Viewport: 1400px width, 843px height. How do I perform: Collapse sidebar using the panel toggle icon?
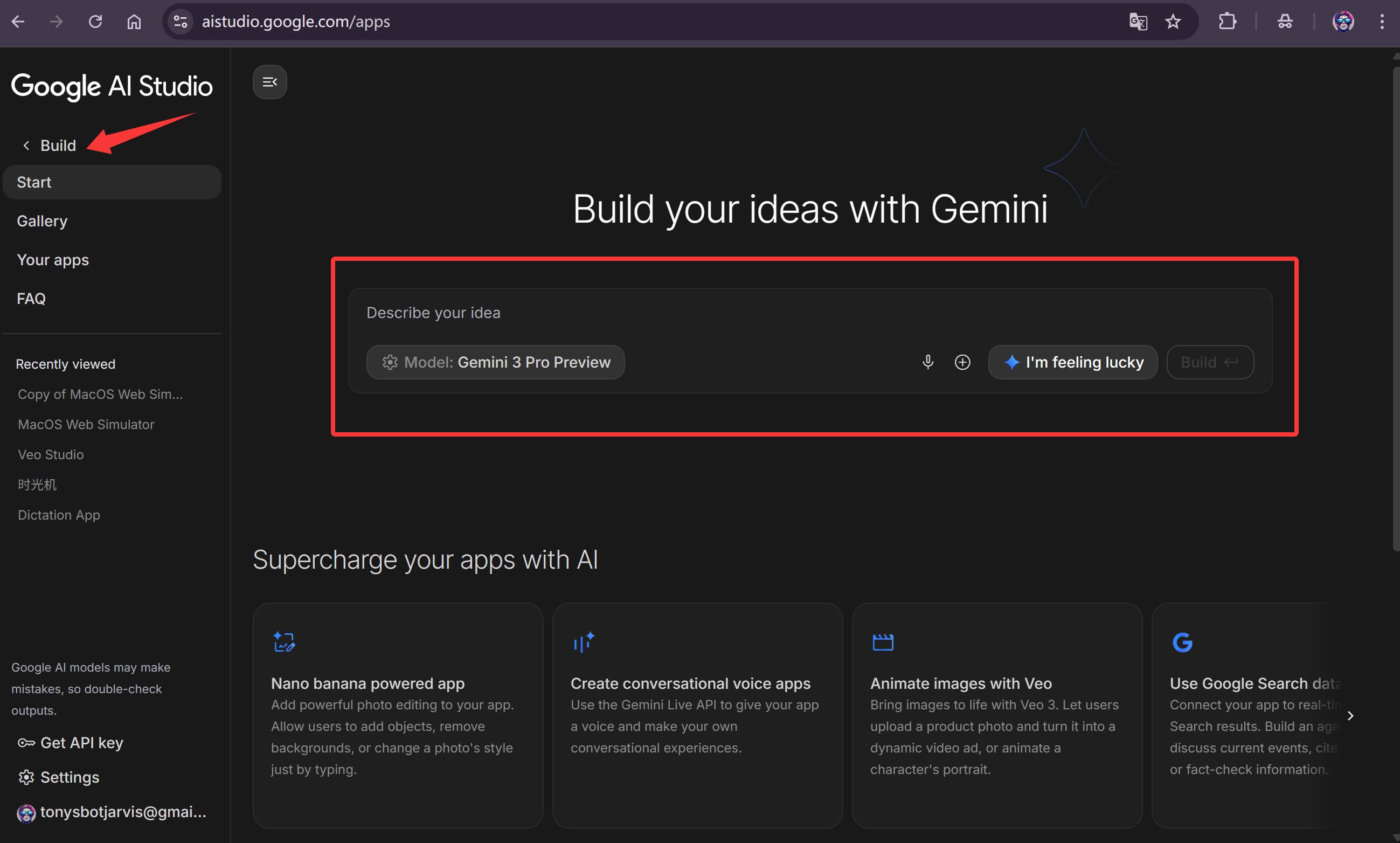point(270,82)
